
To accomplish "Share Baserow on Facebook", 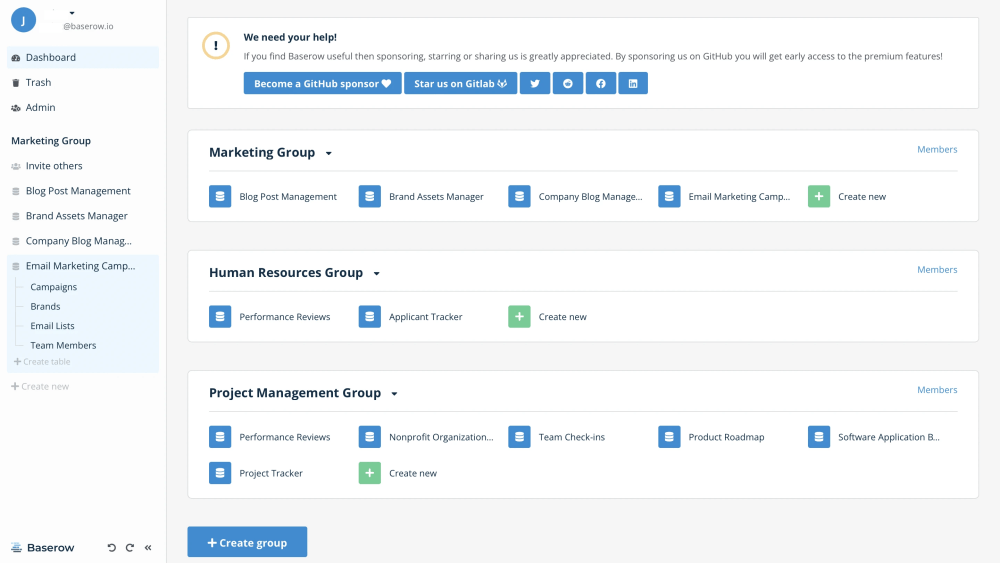I will click(x=600, y=84).
